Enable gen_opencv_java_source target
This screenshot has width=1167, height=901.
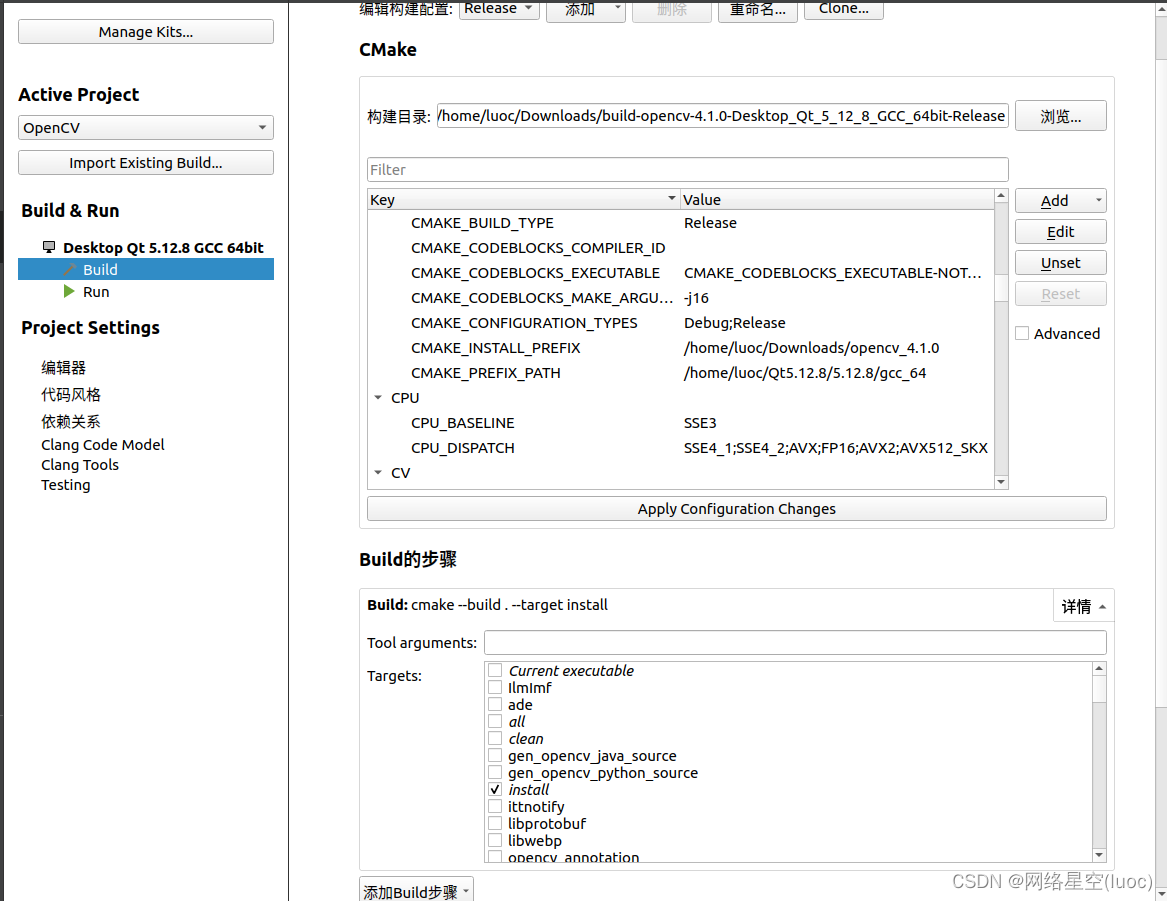[x=495, y=756]
